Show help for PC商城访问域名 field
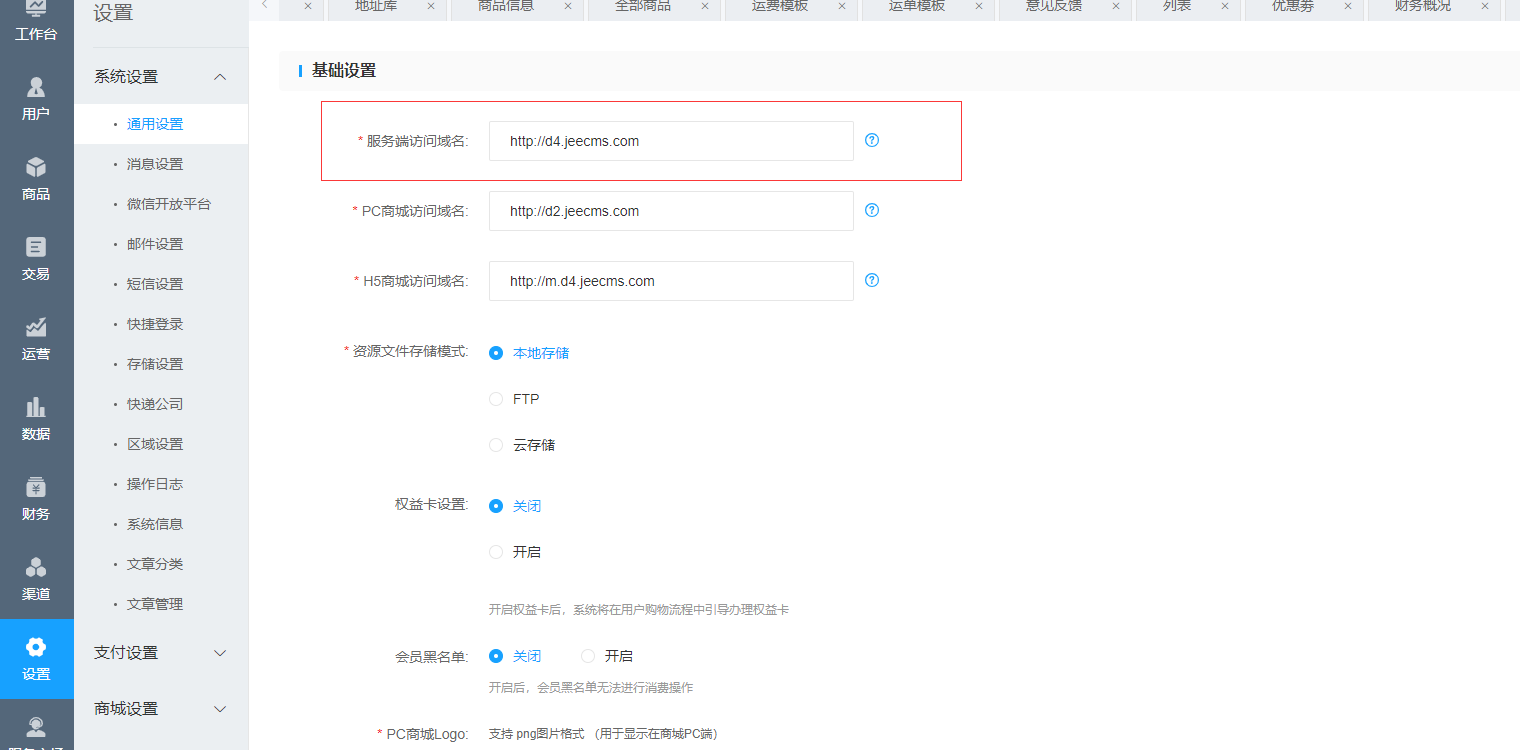Viewport: 1520px width, 750px height. (x=872, y=210)
